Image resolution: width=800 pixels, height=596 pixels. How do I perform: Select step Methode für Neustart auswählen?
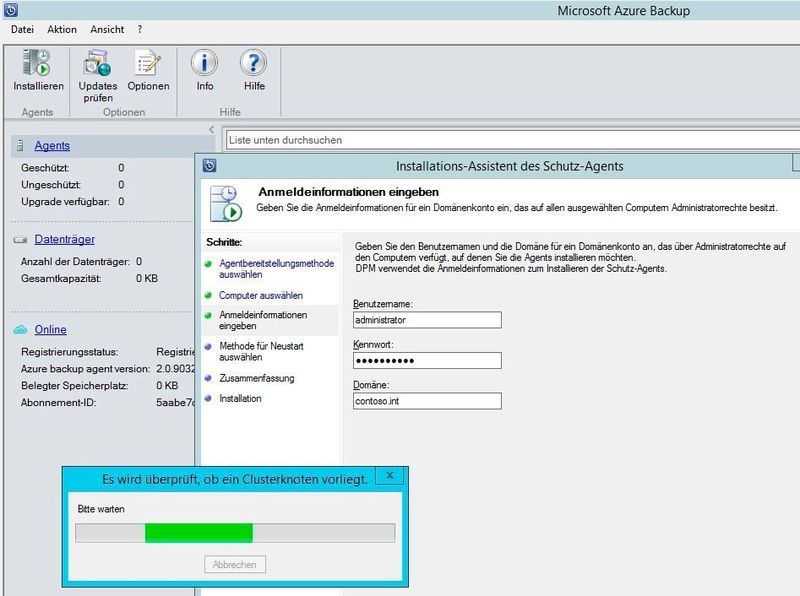[261, 352]
